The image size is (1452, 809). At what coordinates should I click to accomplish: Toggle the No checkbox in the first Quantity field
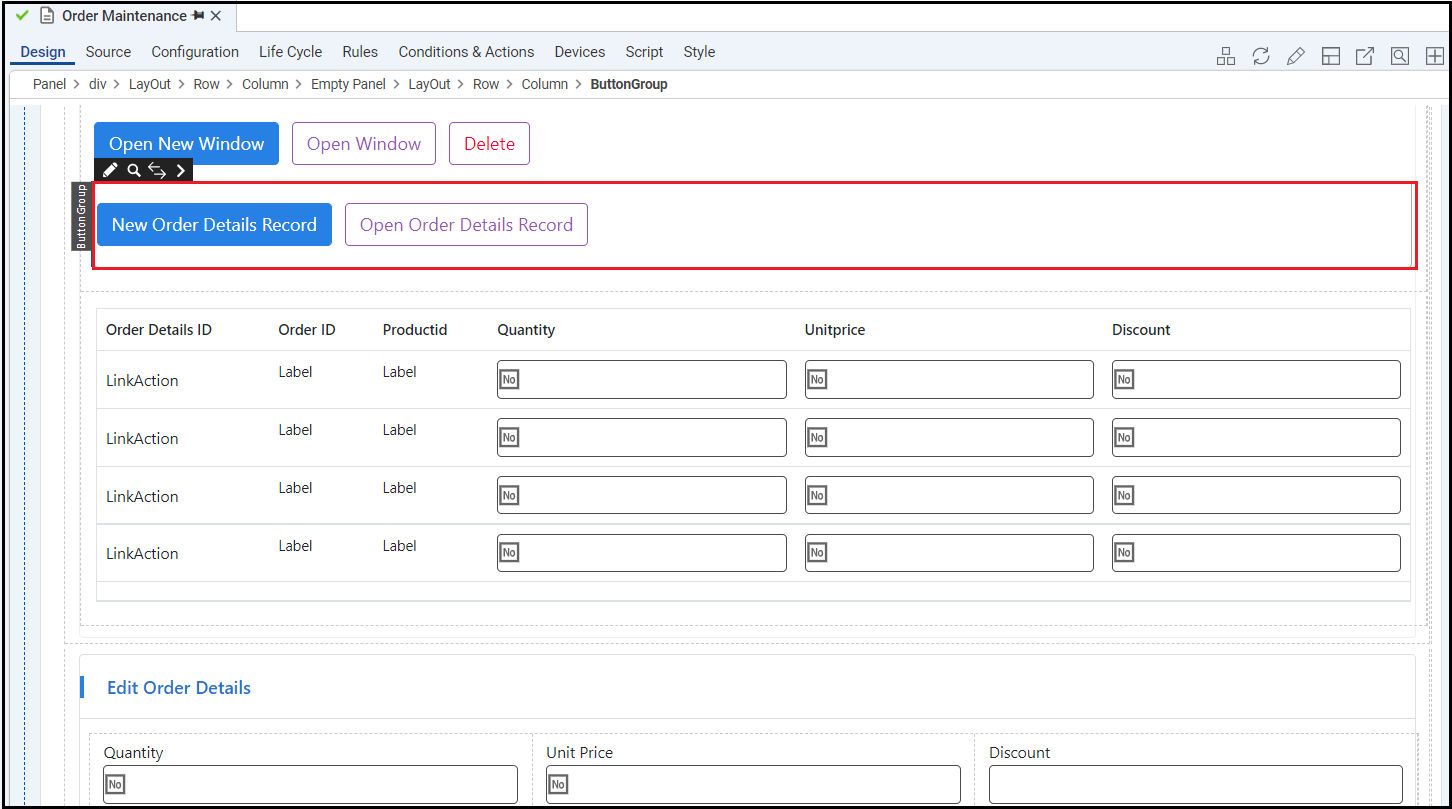510,379
